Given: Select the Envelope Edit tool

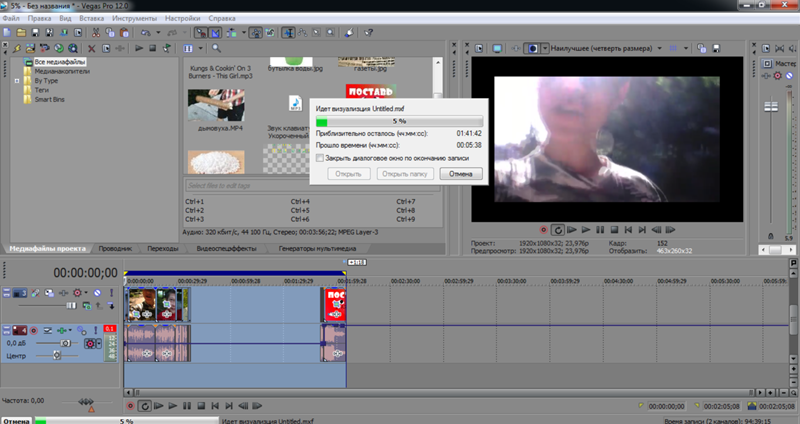Looking at the screenshot, I should (303, 33).
